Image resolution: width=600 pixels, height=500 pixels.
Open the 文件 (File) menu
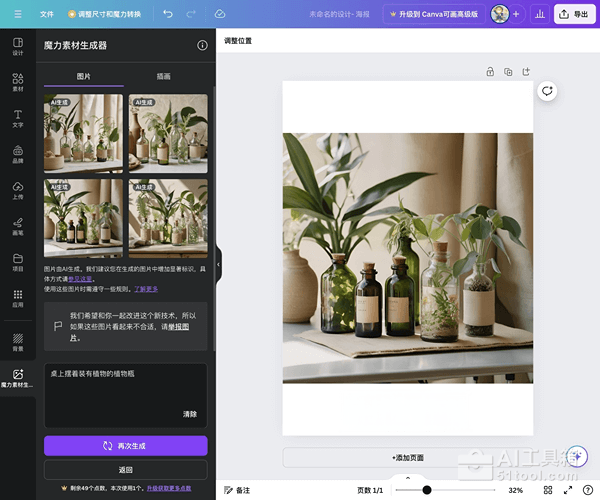point(47,14)
